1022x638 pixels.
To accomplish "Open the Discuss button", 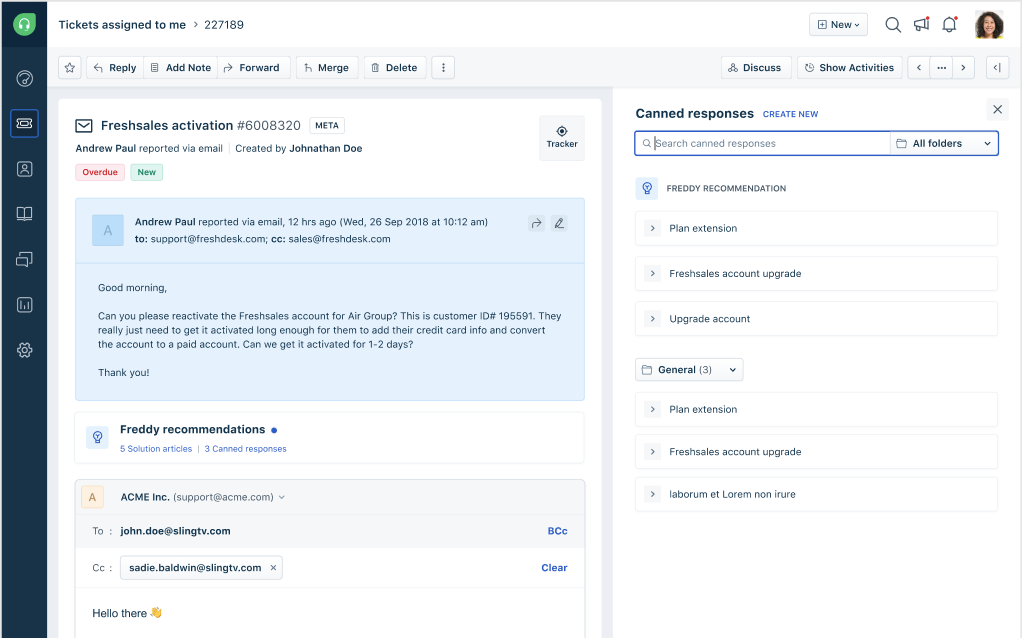I will (x=755, y=68).
